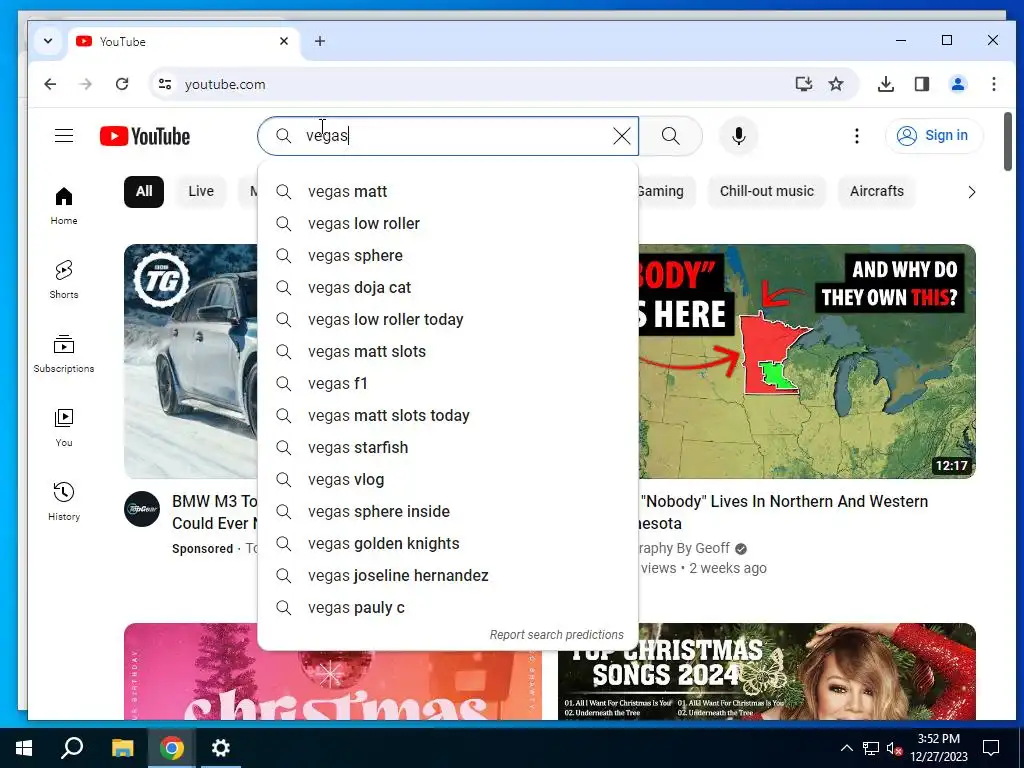Screen dimensions: 1024x768
Task: Choose suggestion "vegas matt slots today"
Action: coord(448,415)
